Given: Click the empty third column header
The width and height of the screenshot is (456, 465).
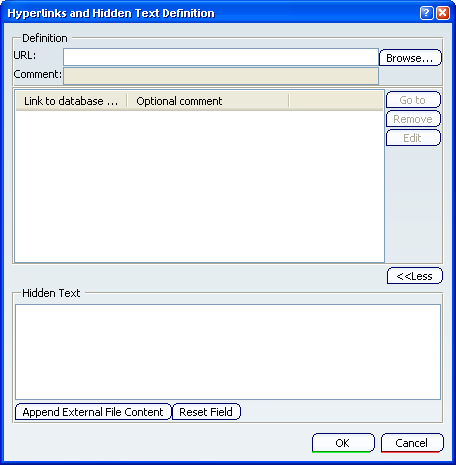Looking at the screenshot, I should point(336,101).
